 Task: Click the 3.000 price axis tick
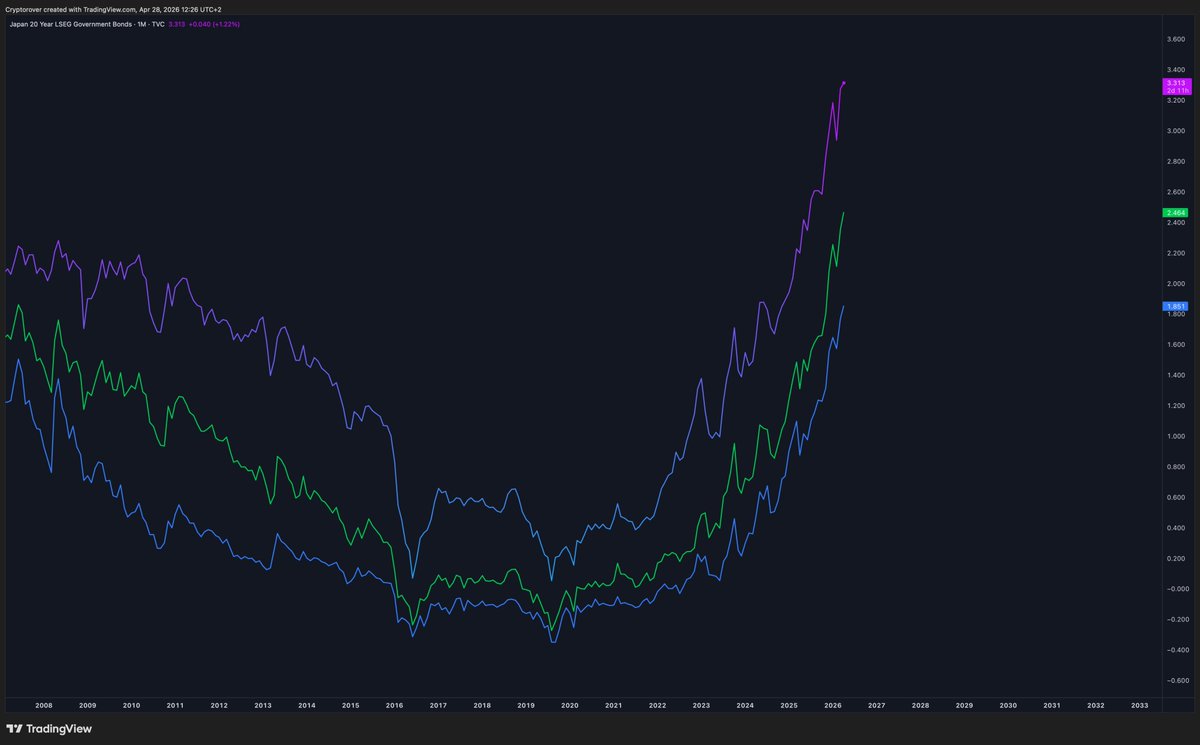1176,131
